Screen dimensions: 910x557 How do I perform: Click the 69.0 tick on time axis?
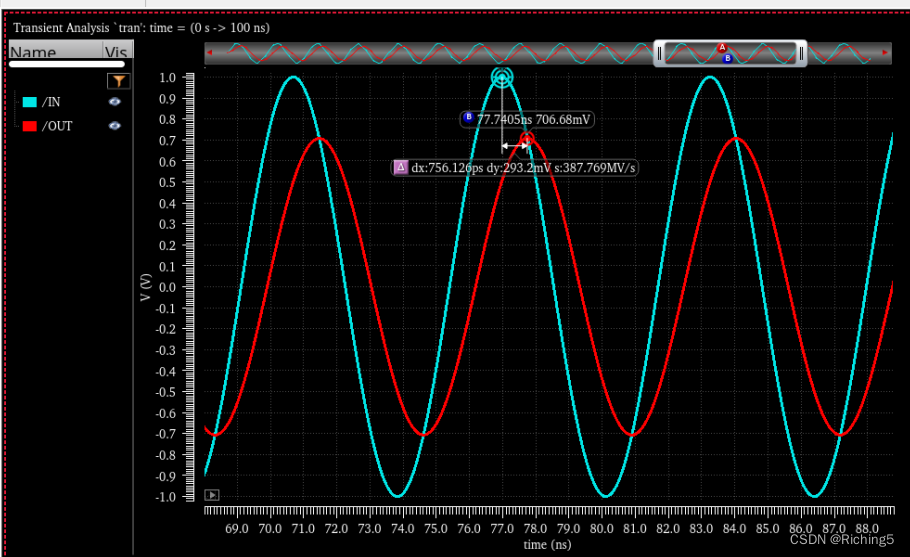click(237, 529)
